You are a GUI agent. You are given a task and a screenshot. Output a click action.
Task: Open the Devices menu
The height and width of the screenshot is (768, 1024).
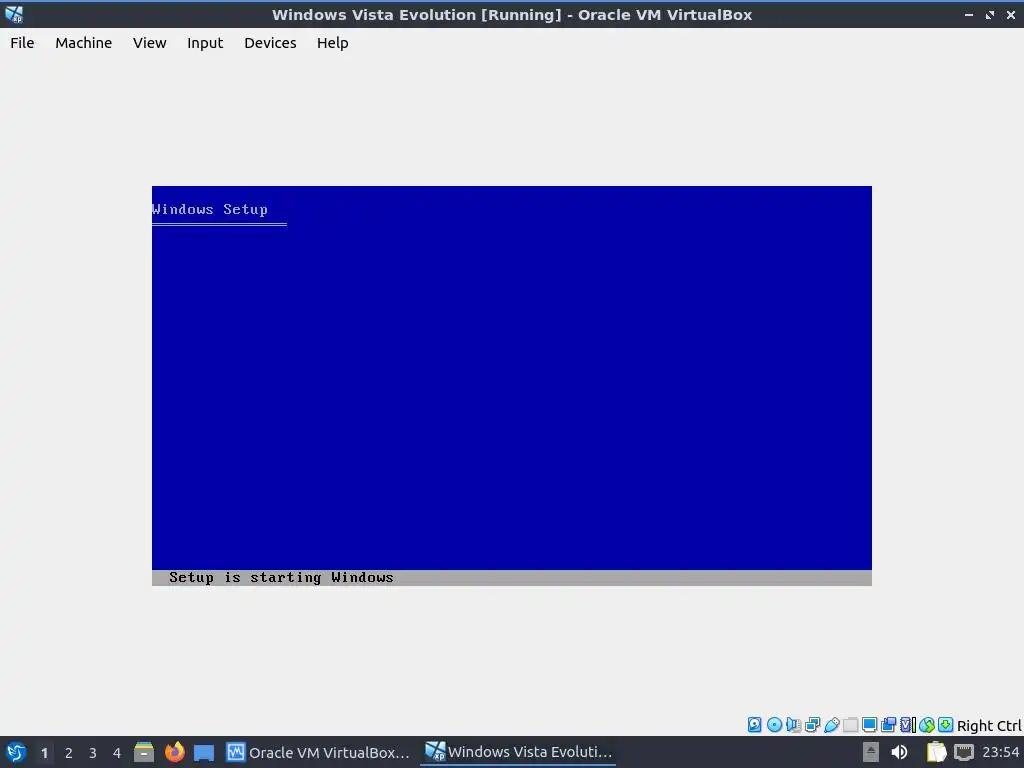coord(270,43)
